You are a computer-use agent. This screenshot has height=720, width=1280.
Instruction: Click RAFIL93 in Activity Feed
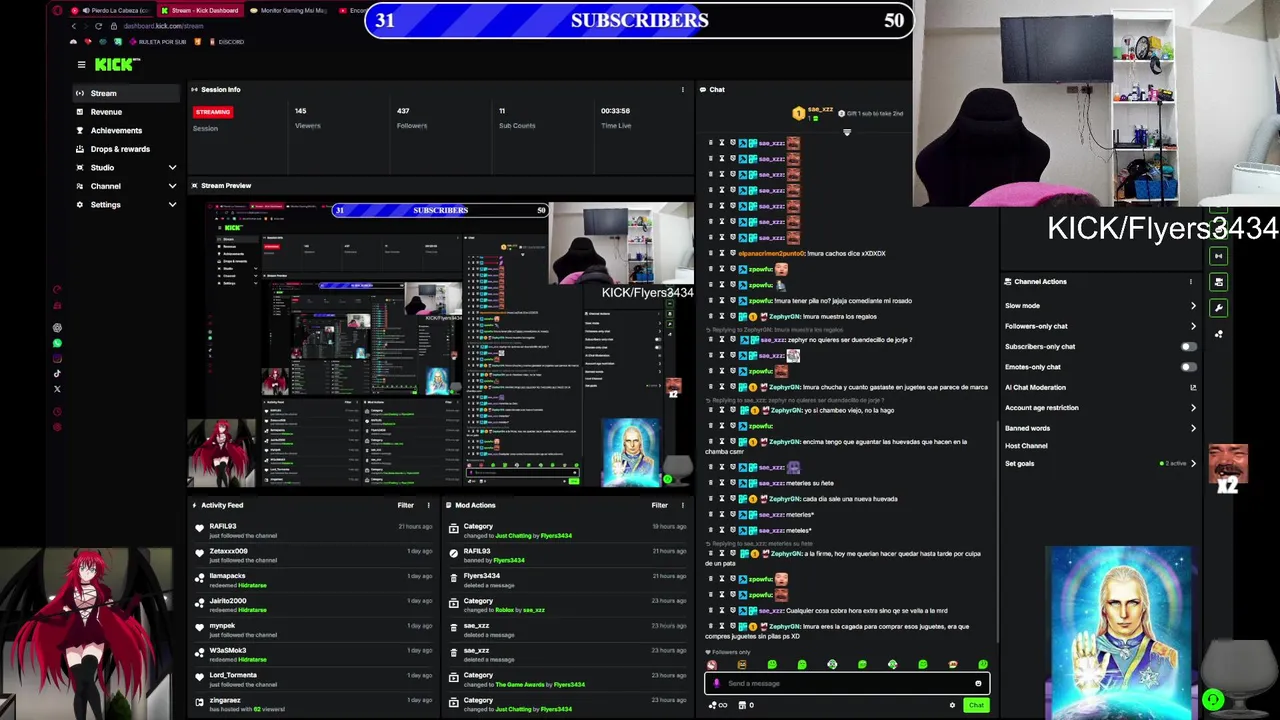pyautogui.click(x=223, y=526)
